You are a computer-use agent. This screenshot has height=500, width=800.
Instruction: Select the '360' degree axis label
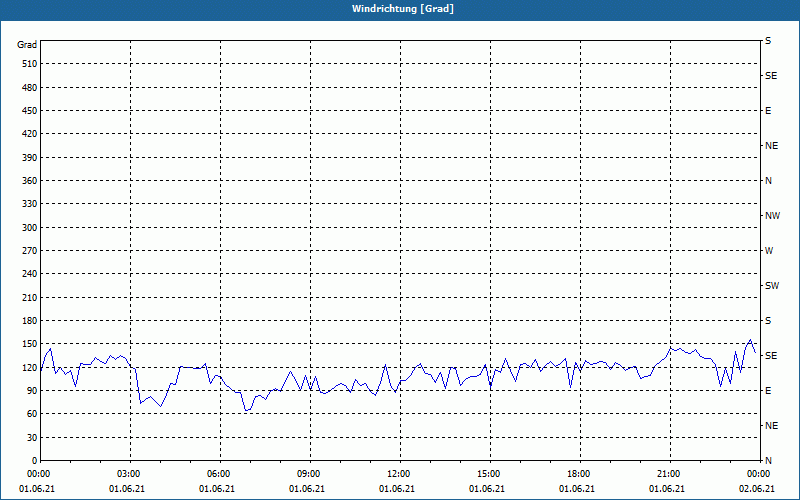[30, 181]
